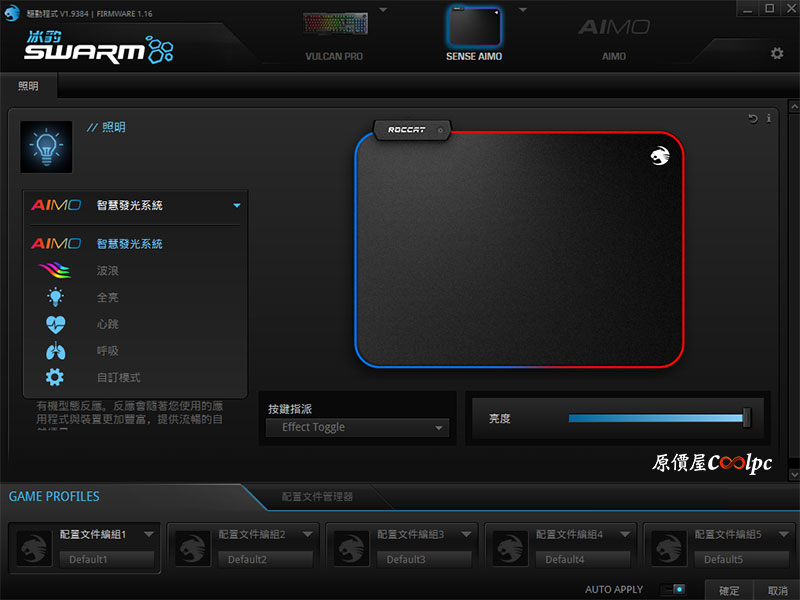Select the 全亮 fully lit label
800x600 pixels.
(108, 297)
